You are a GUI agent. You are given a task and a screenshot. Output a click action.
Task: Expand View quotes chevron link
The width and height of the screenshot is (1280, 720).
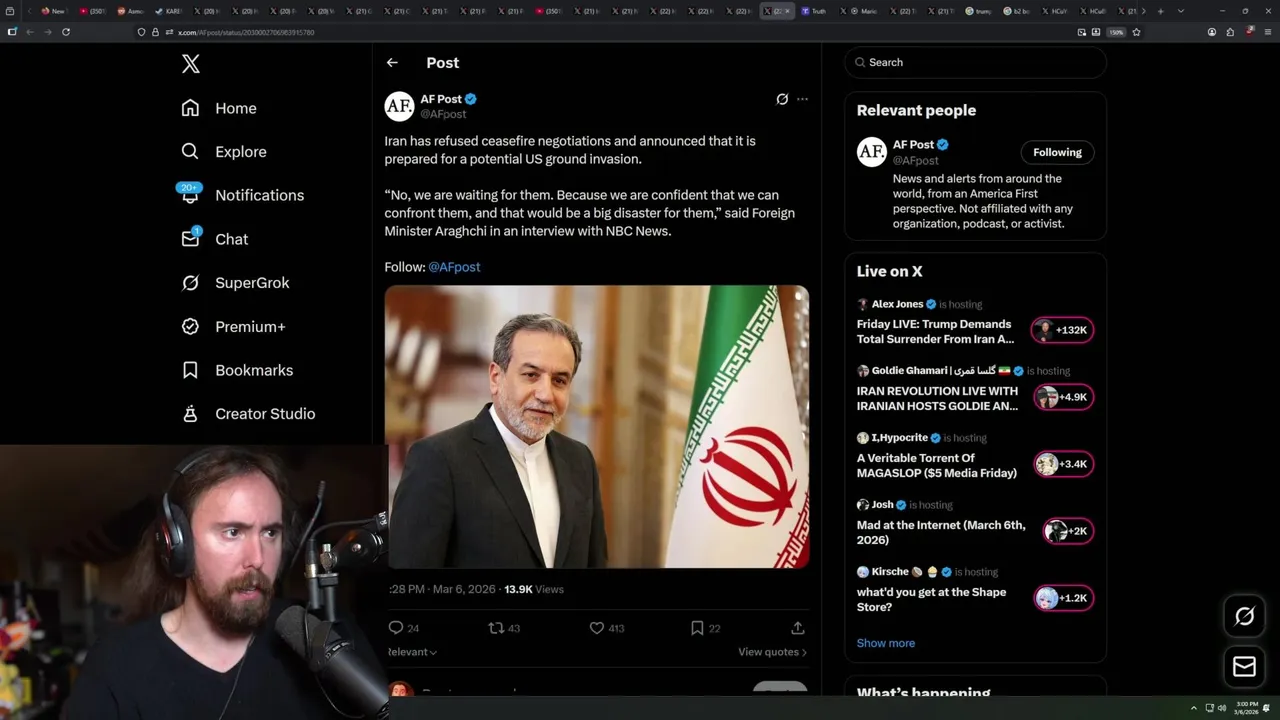pyautogui.click(x=772, y=652)
